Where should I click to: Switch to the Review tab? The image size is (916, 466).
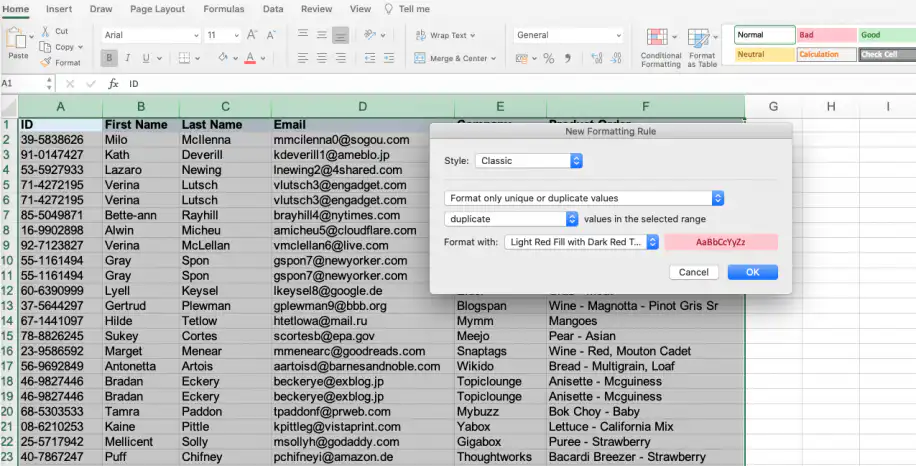click(x=316, y=9)
